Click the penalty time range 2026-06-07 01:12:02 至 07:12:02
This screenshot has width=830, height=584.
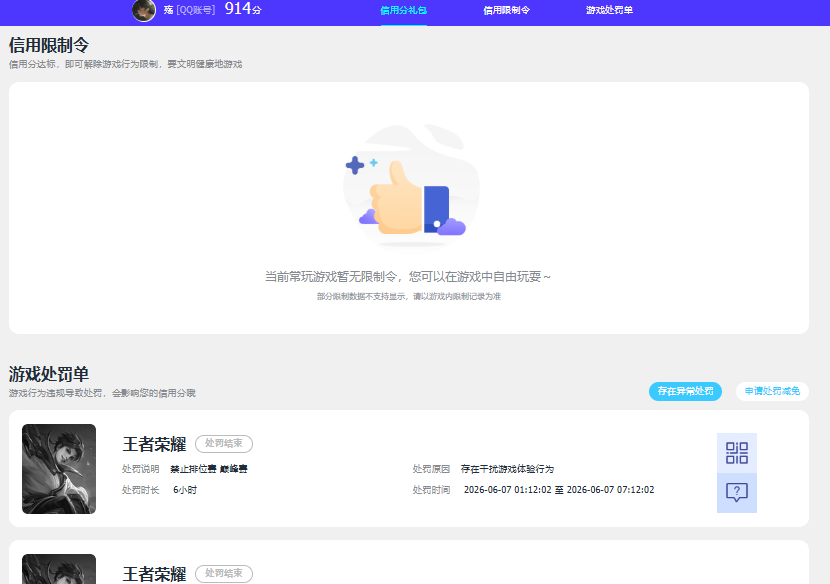coord(559,490)
